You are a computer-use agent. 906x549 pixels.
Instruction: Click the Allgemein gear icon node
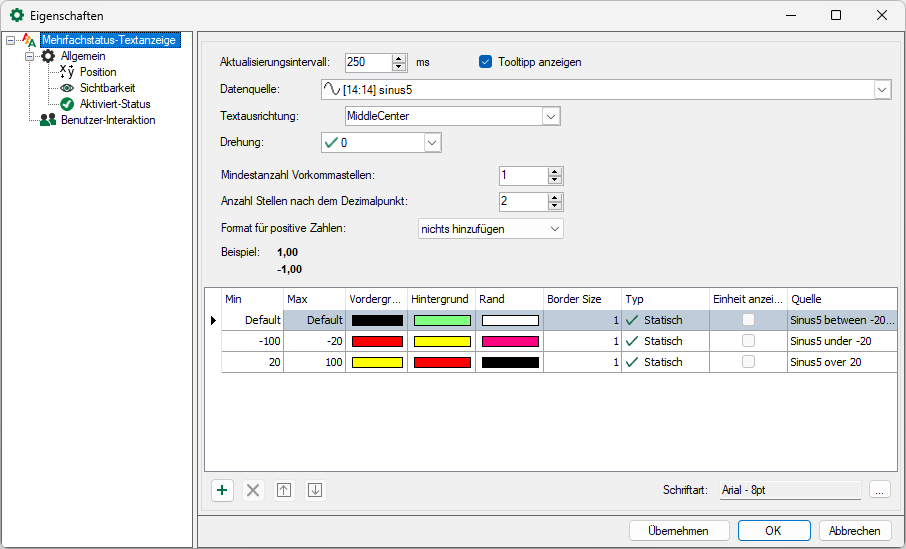click(x=48, y=56)
